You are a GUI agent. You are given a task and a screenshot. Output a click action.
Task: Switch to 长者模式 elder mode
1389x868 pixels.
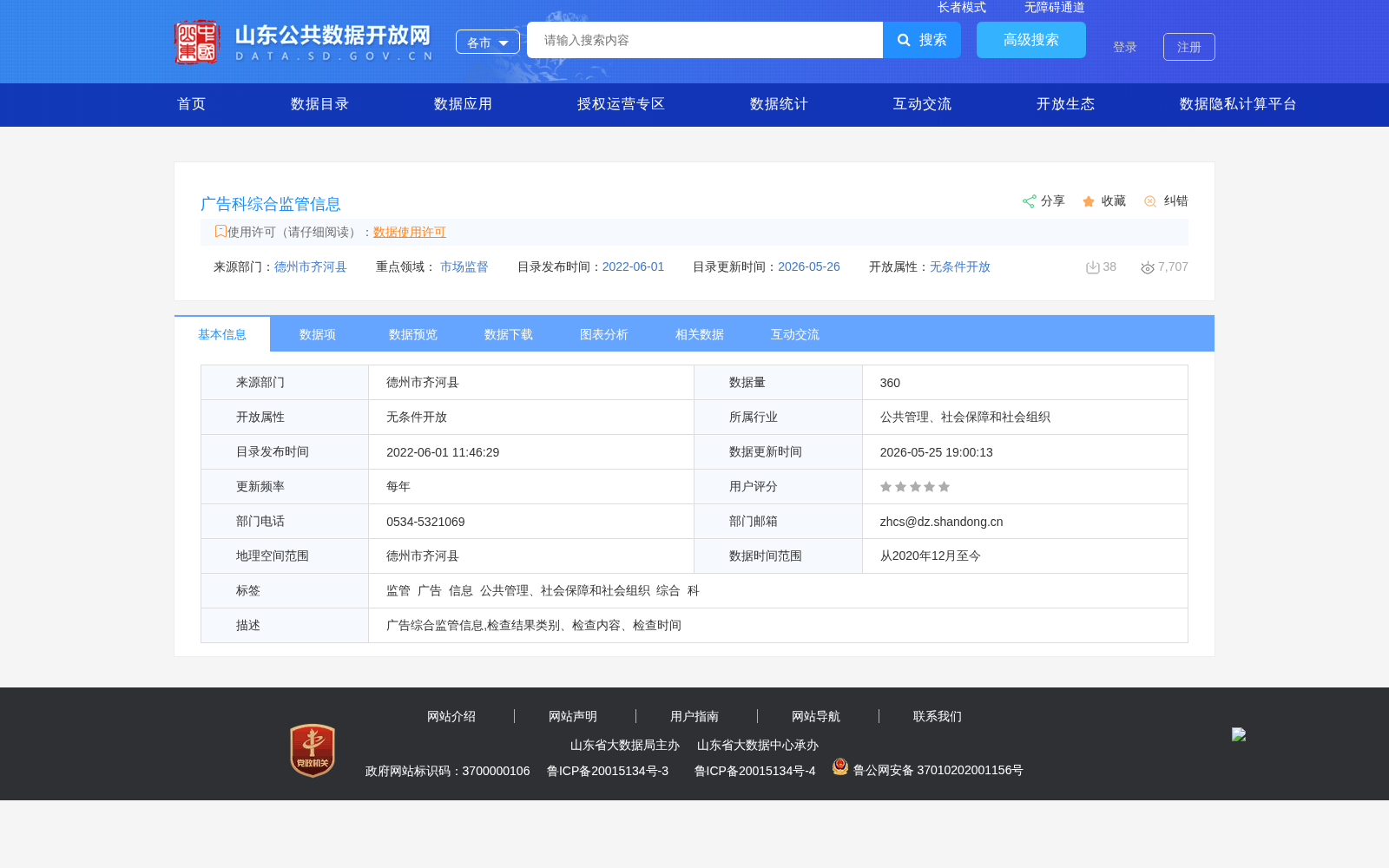[962, 7]
